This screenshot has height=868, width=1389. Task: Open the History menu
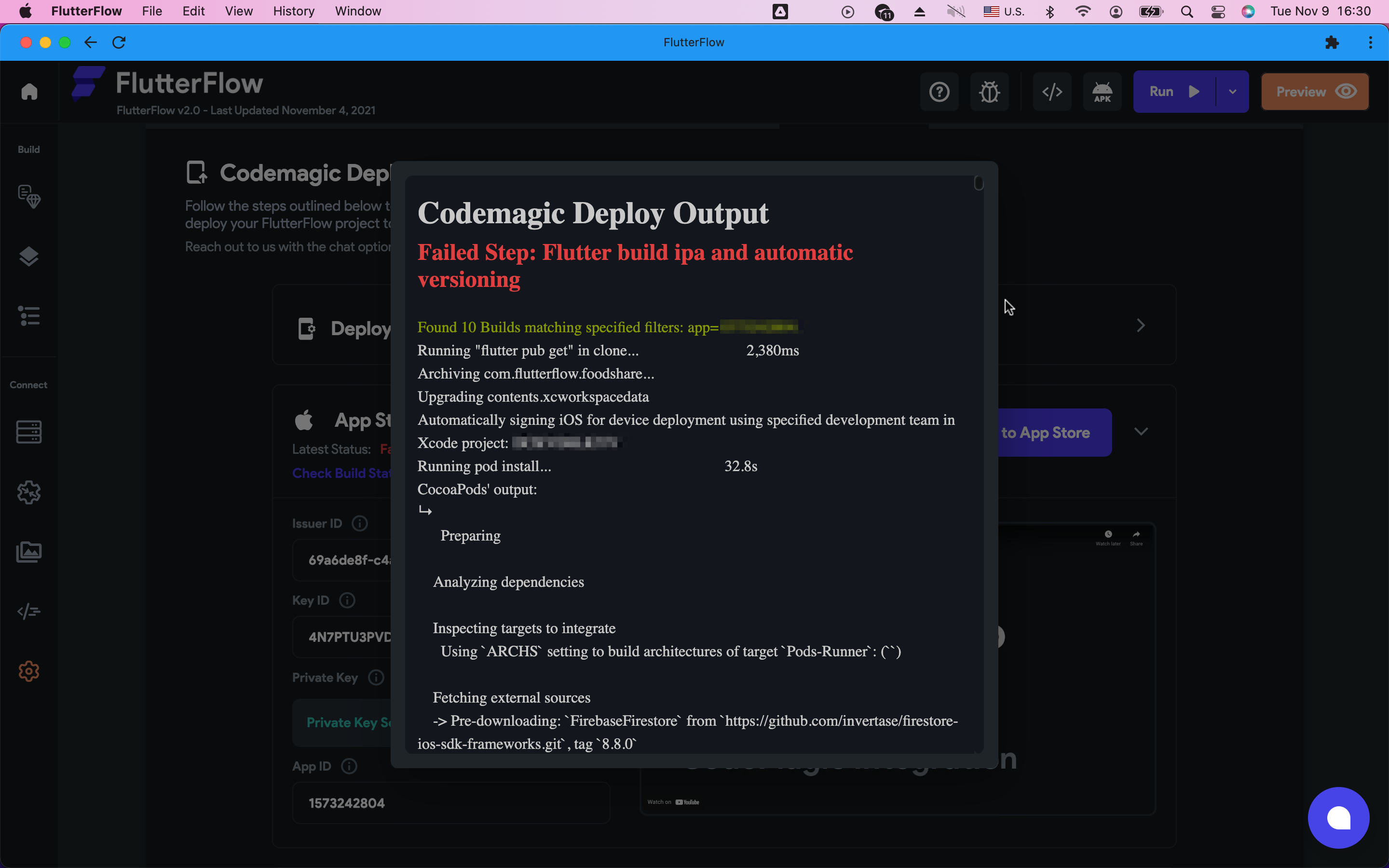coord(294,12)
